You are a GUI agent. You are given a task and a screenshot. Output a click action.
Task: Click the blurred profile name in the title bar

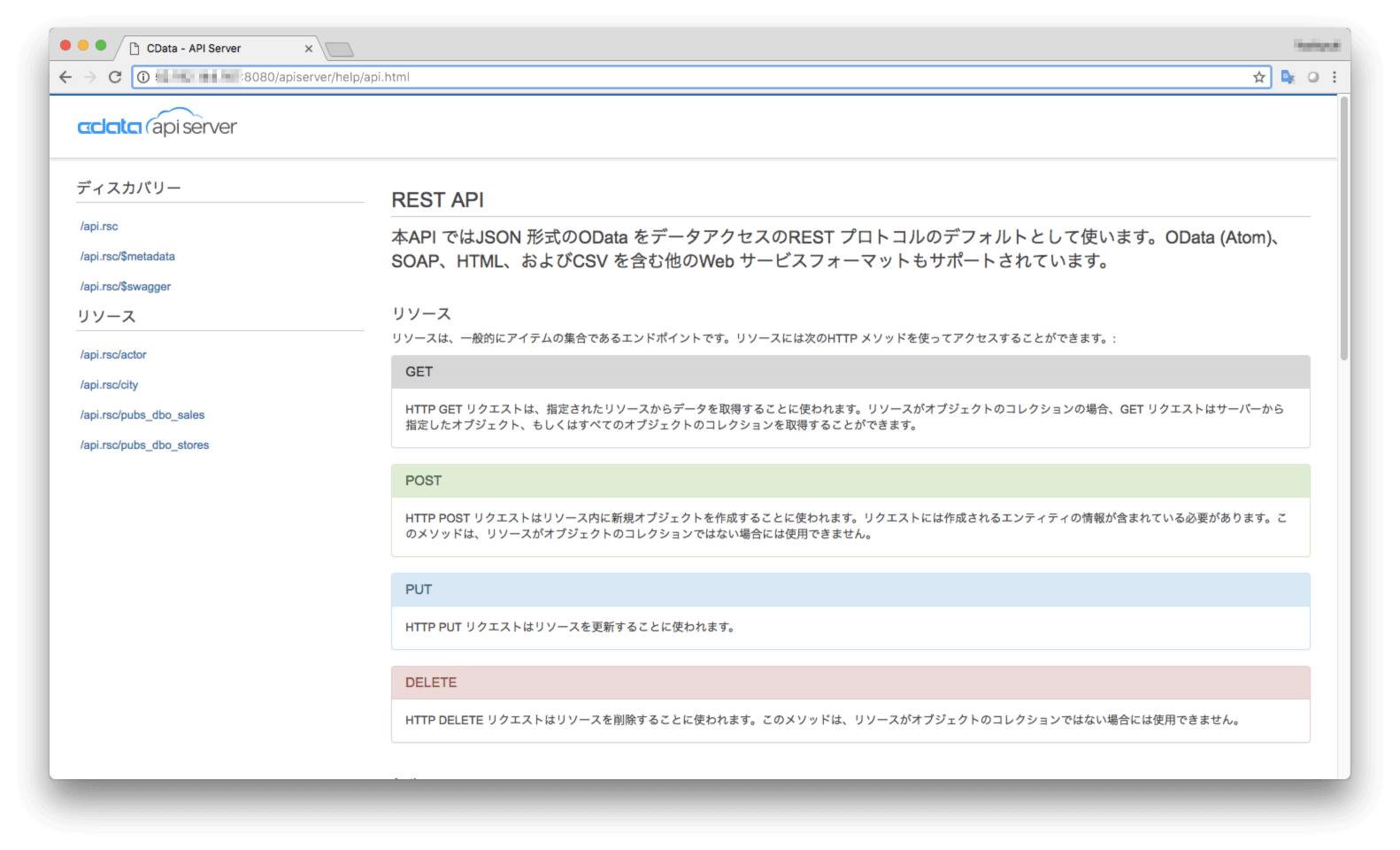(1317, 45)
